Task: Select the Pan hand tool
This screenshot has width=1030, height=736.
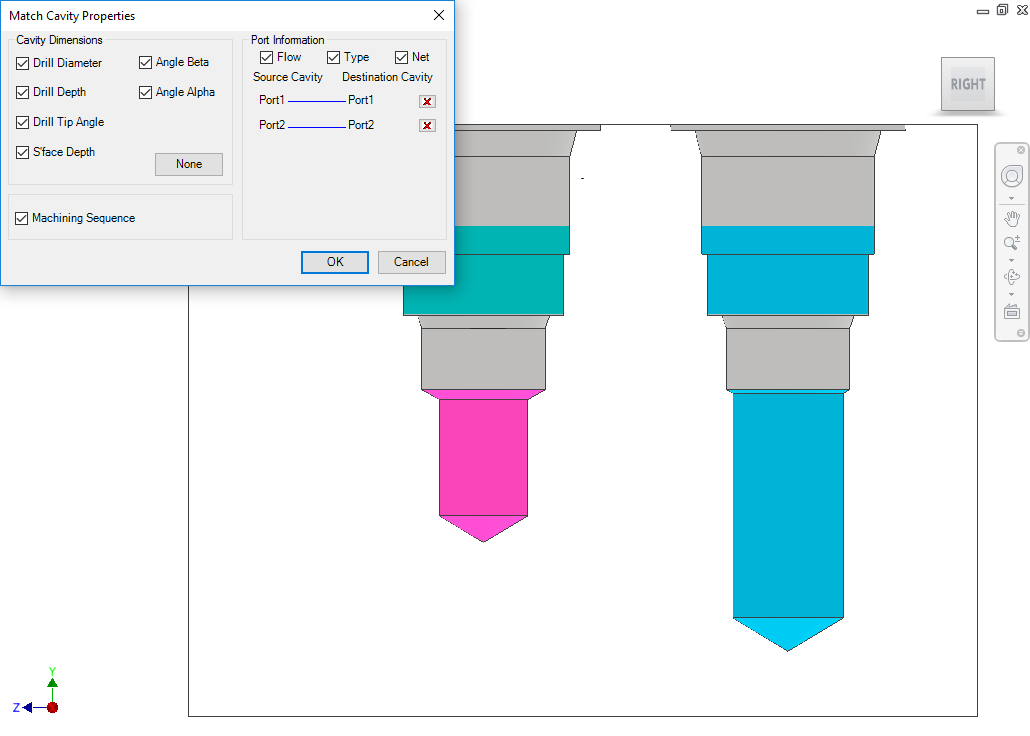Action: pos(1011,218)
